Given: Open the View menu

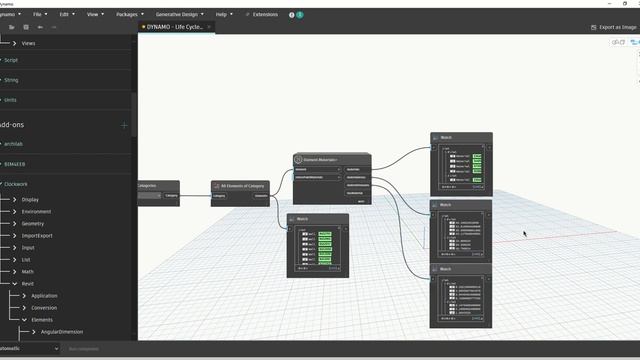Looking at the screenshot, I should [x=95, y=14].
